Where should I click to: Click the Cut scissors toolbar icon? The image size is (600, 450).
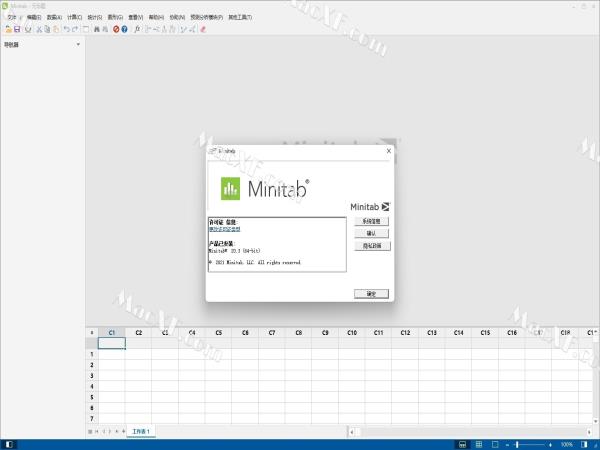tap(39, 29)
